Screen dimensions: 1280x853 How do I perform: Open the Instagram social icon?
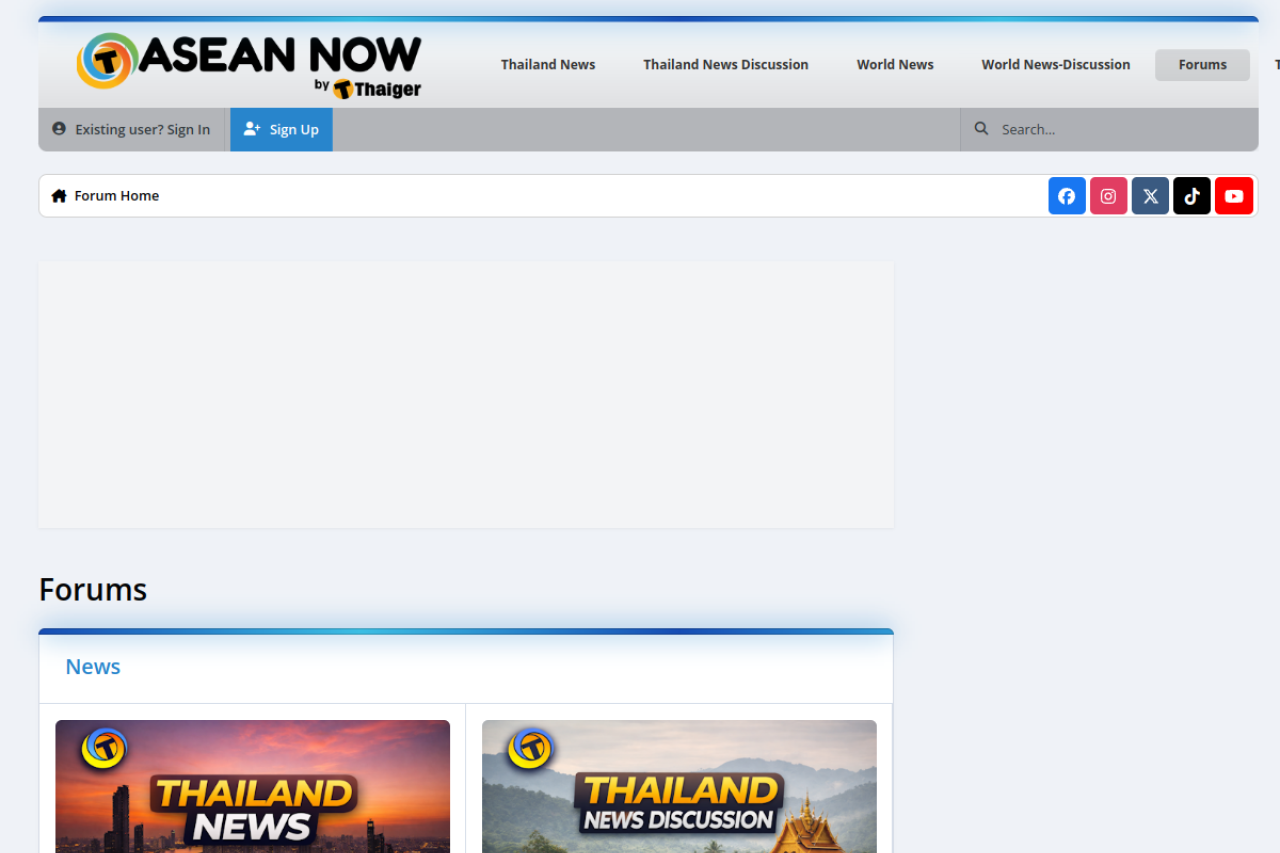click(x=1108, y=196)
